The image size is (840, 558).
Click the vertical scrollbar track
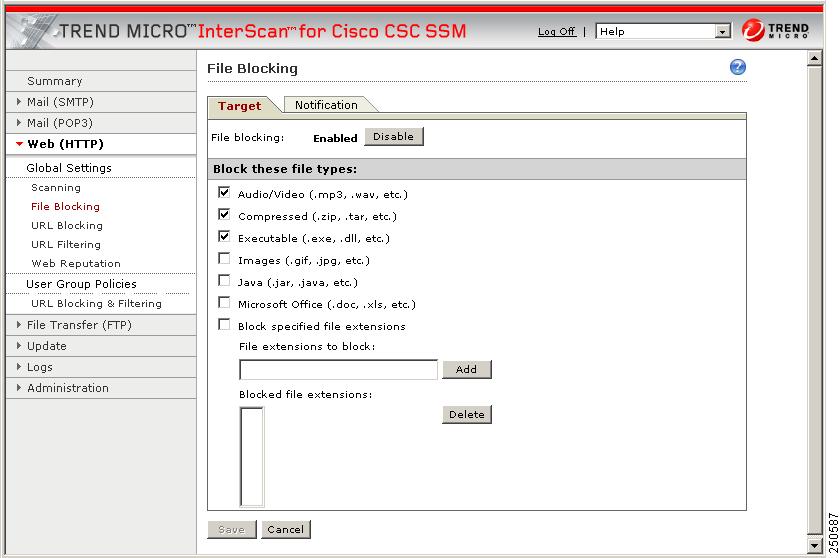click(x=814, y=300)
